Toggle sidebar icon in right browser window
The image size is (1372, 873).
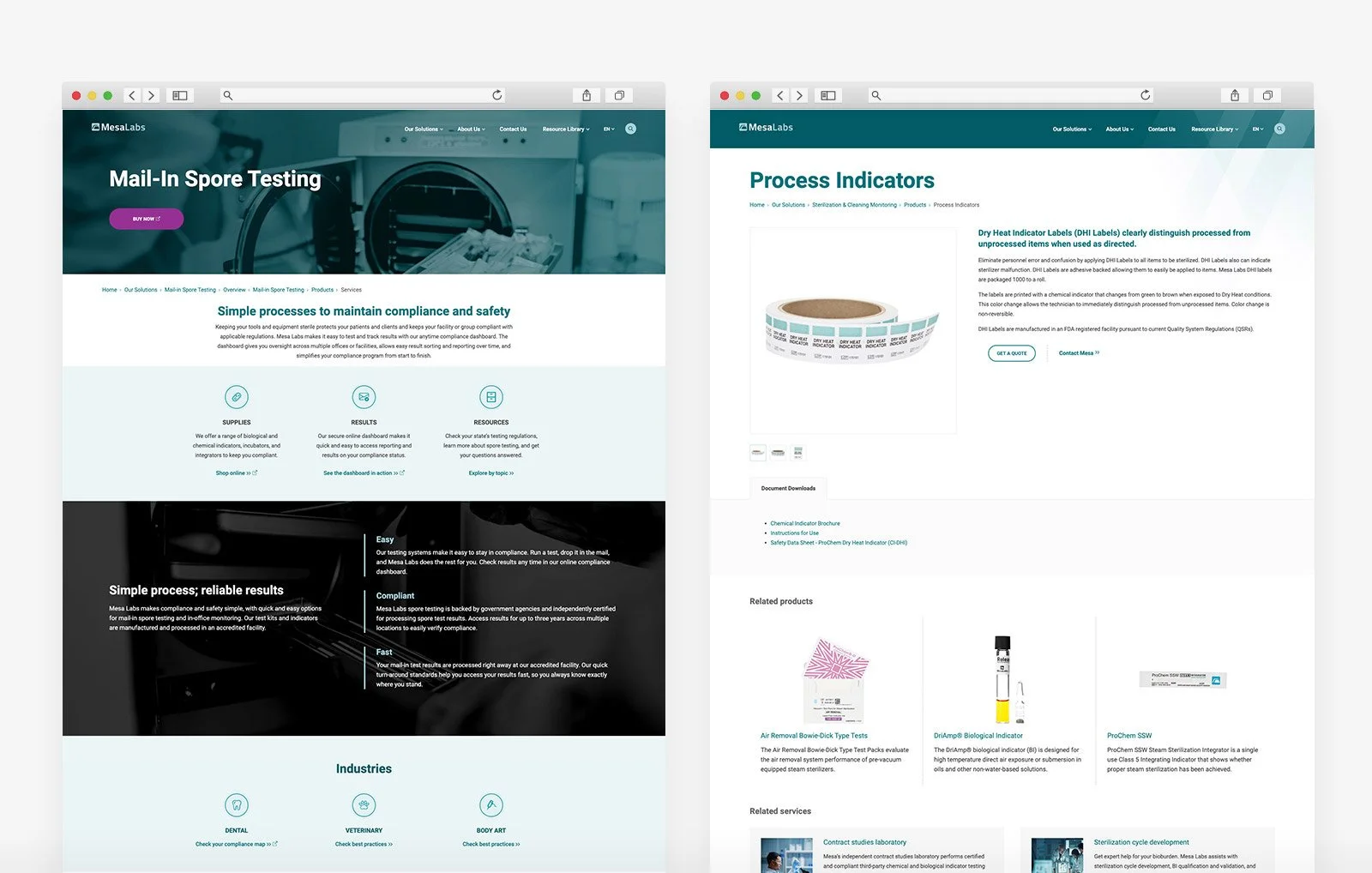click(828, 95)
